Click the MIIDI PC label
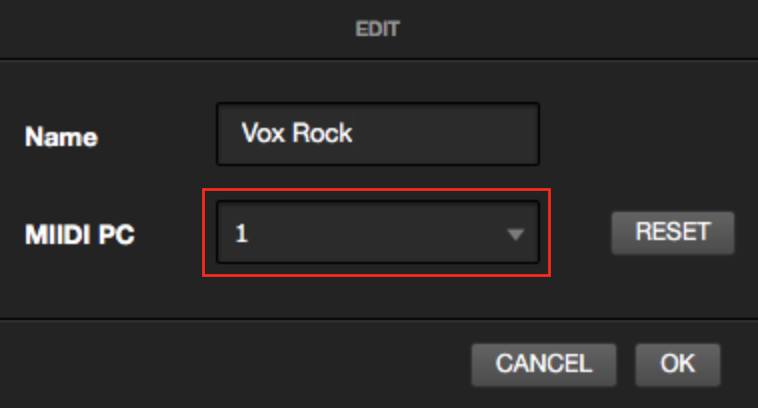 [x=80, y=235]
